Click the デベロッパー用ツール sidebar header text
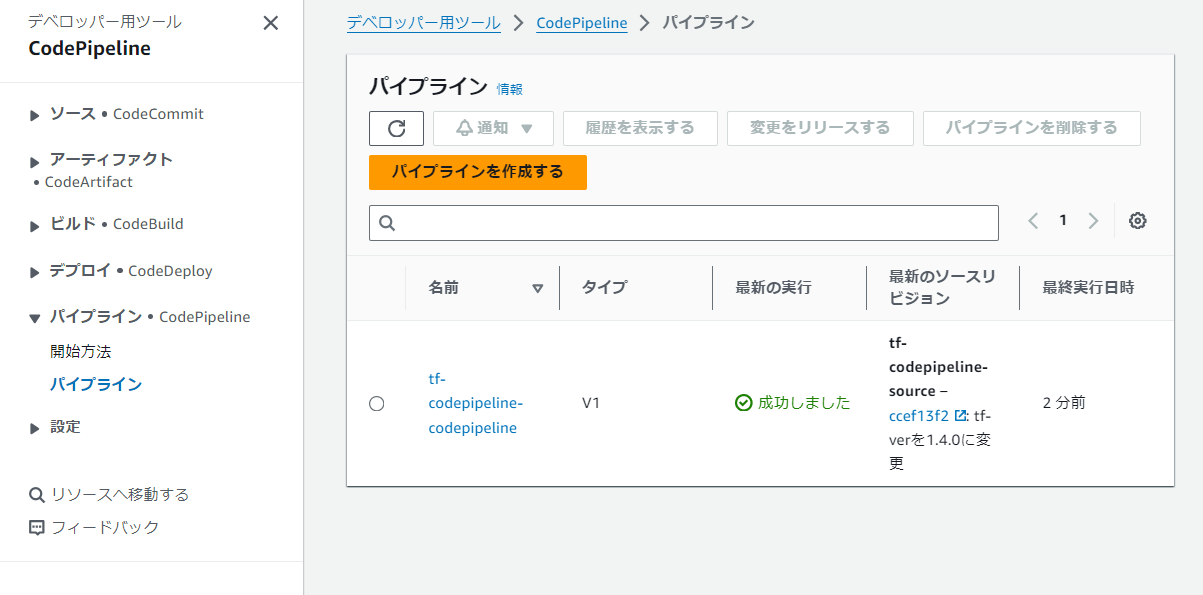Viewport: 1203px width, 595px height. tap(105, 21)
